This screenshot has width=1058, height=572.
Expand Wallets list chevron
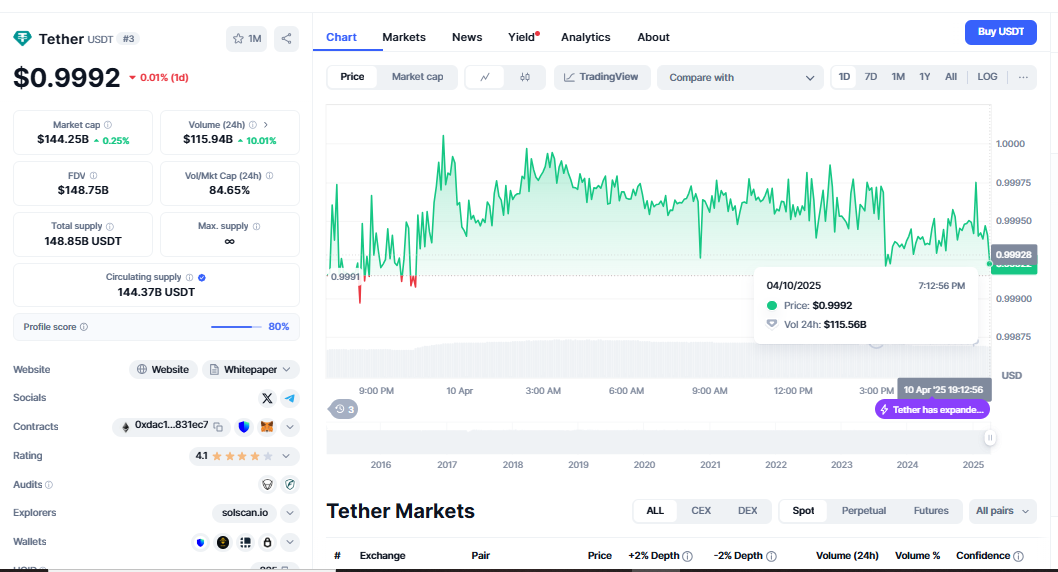pos(289,542)
